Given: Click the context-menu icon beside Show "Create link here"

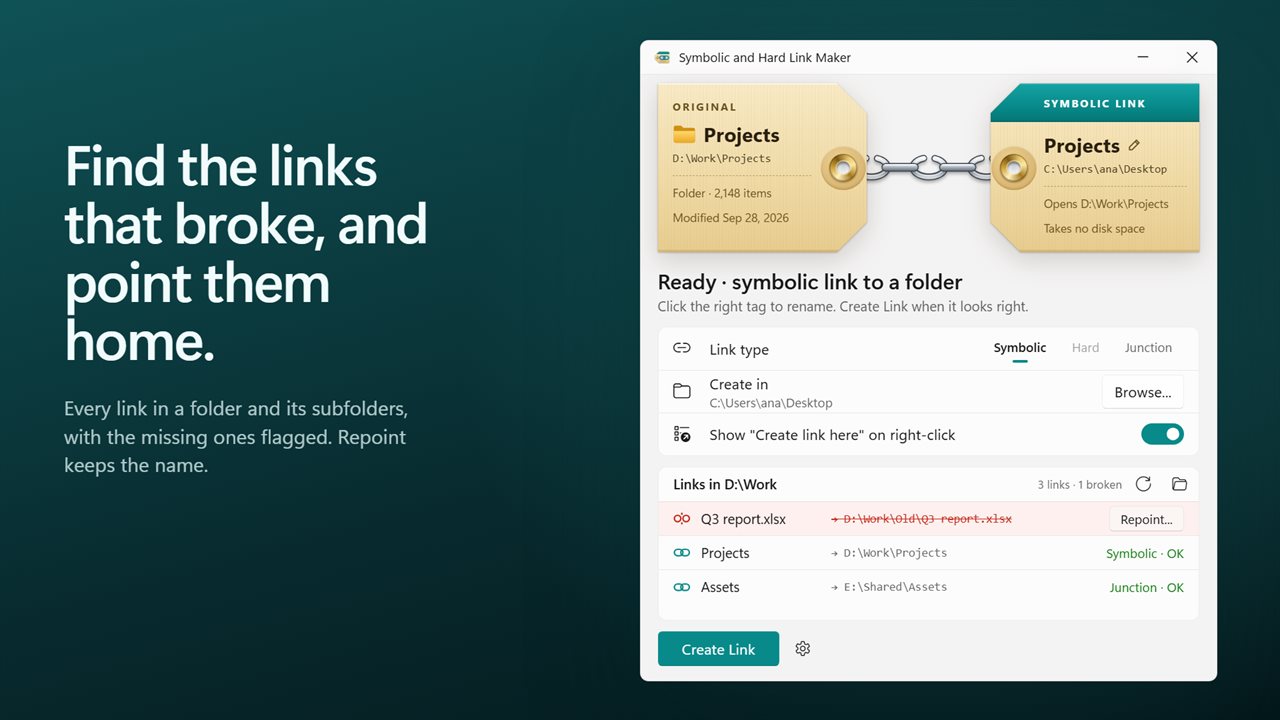Looking at the screenshot, I should pyautogui.click(x=682, y=434).
